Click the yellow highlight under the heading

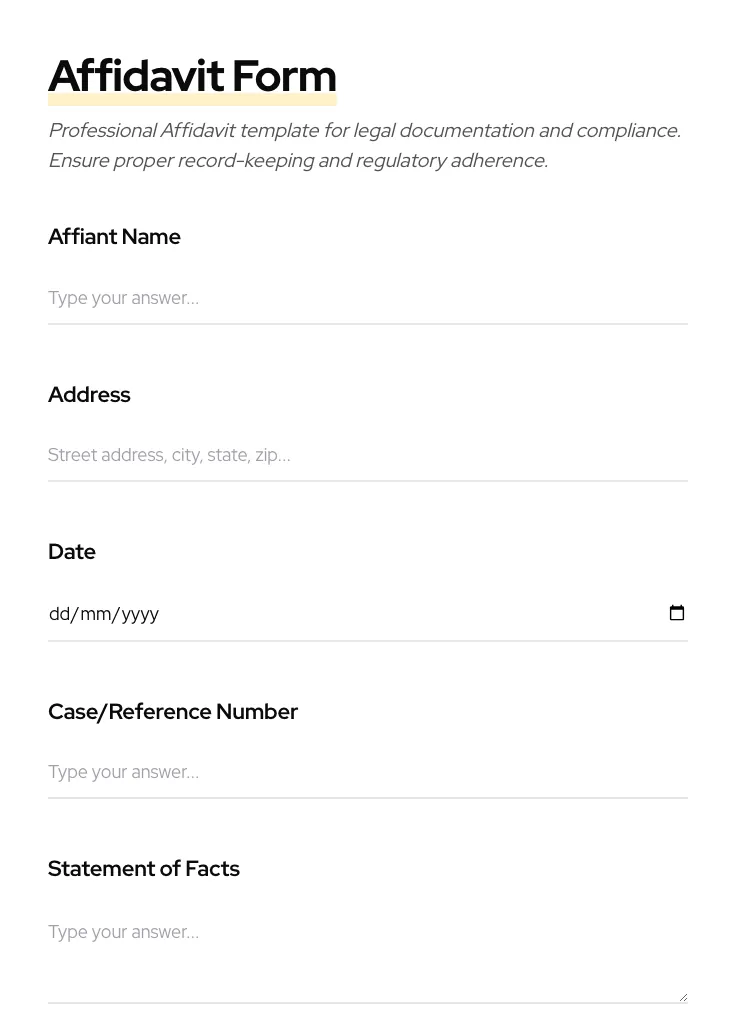click(192, 101)
